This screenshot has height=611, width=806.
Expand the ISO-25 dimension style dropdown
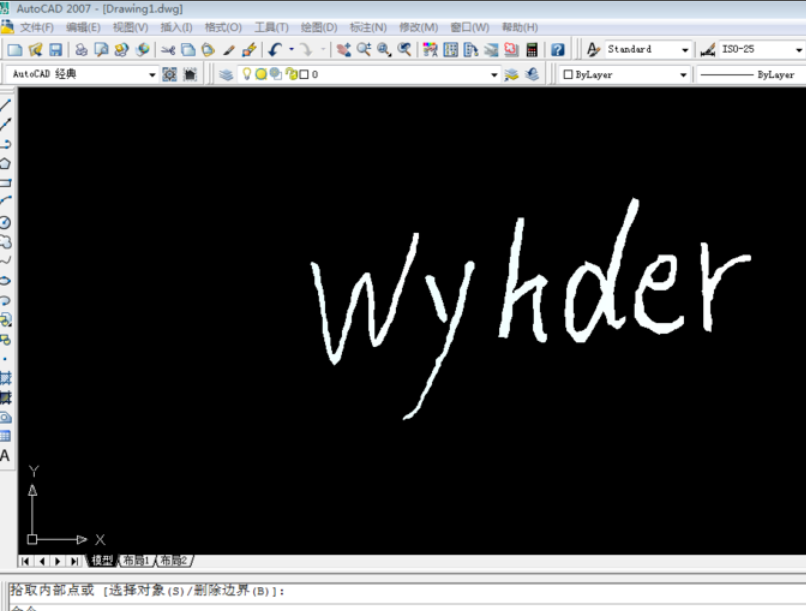click(798, 50)
